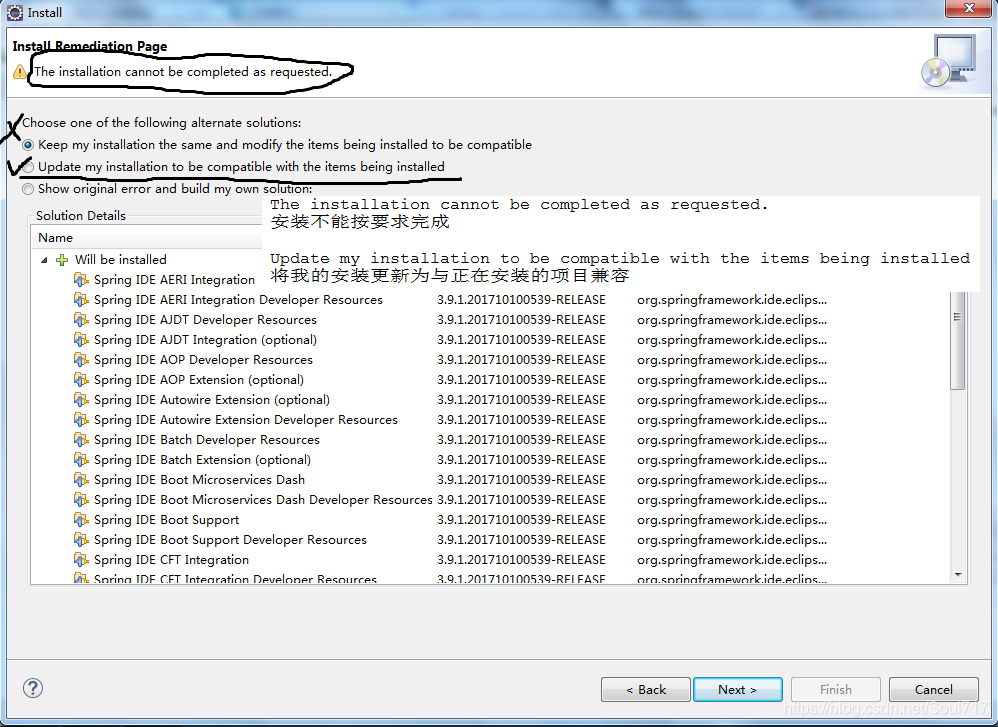The height and width of the screenshot is (727, 998).
Task: Click icon beside Spring IDE Batch Extension (optional)
Action: pos(81,460)
